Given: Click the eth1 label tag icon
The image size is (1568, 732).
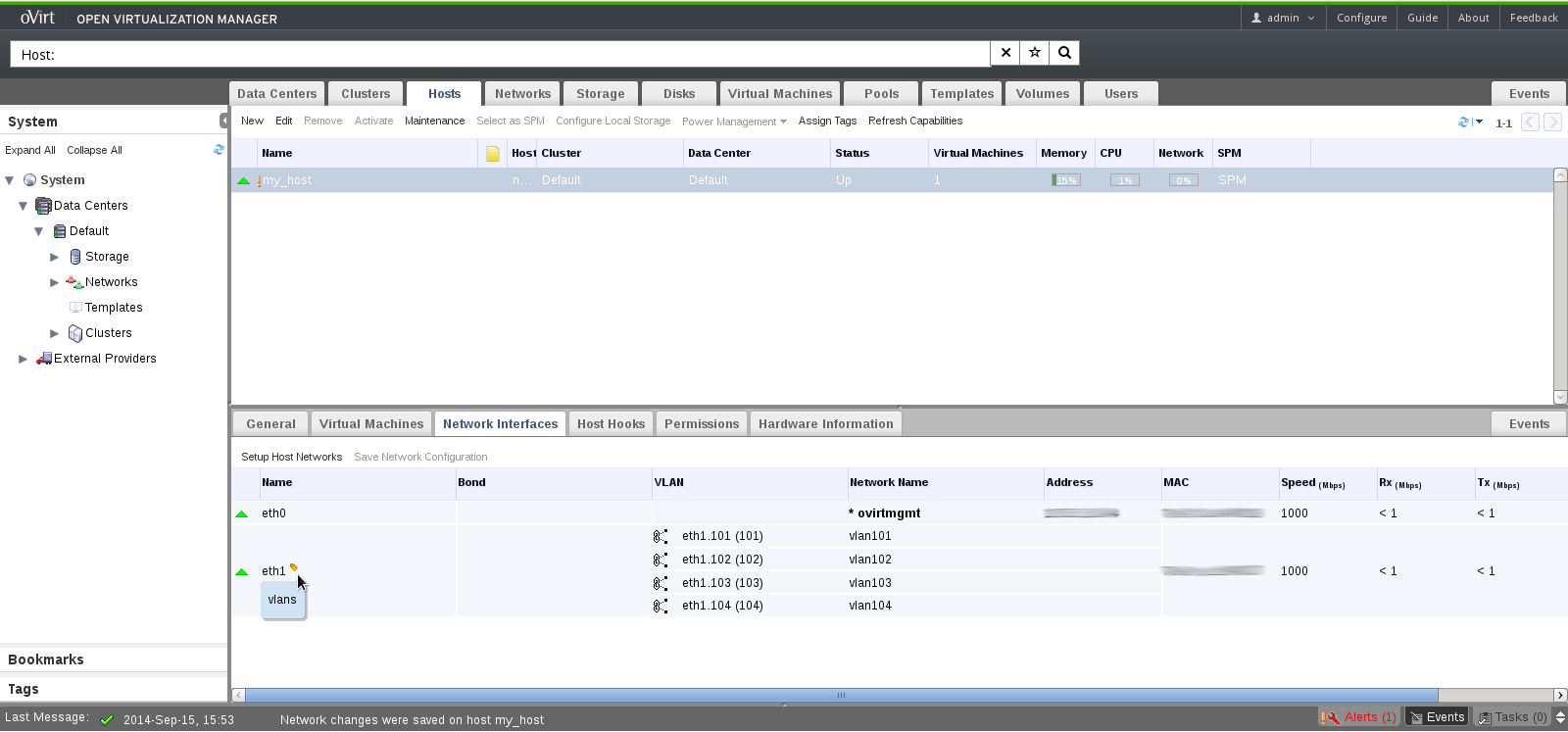Looking at the screenshot, I should click(x=294, y=567).
